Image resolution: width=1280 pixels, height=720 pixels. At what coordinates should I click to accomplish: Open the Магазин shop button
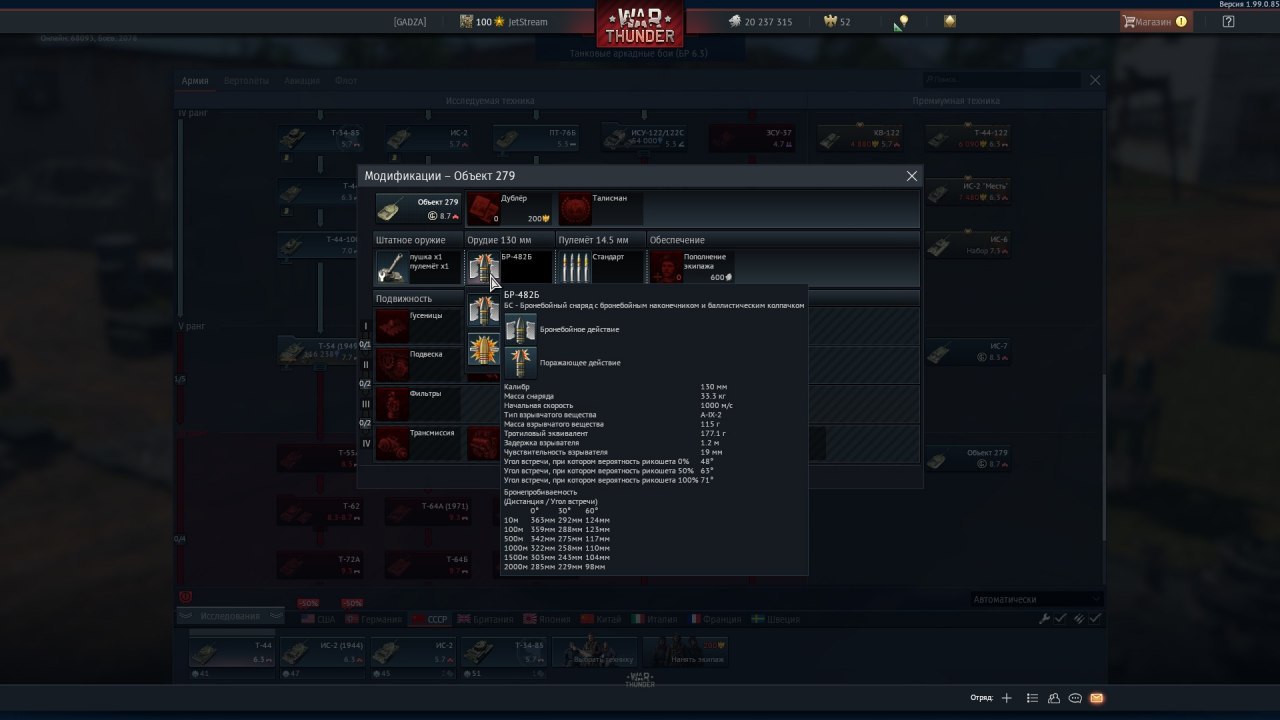pos(1155,21)
